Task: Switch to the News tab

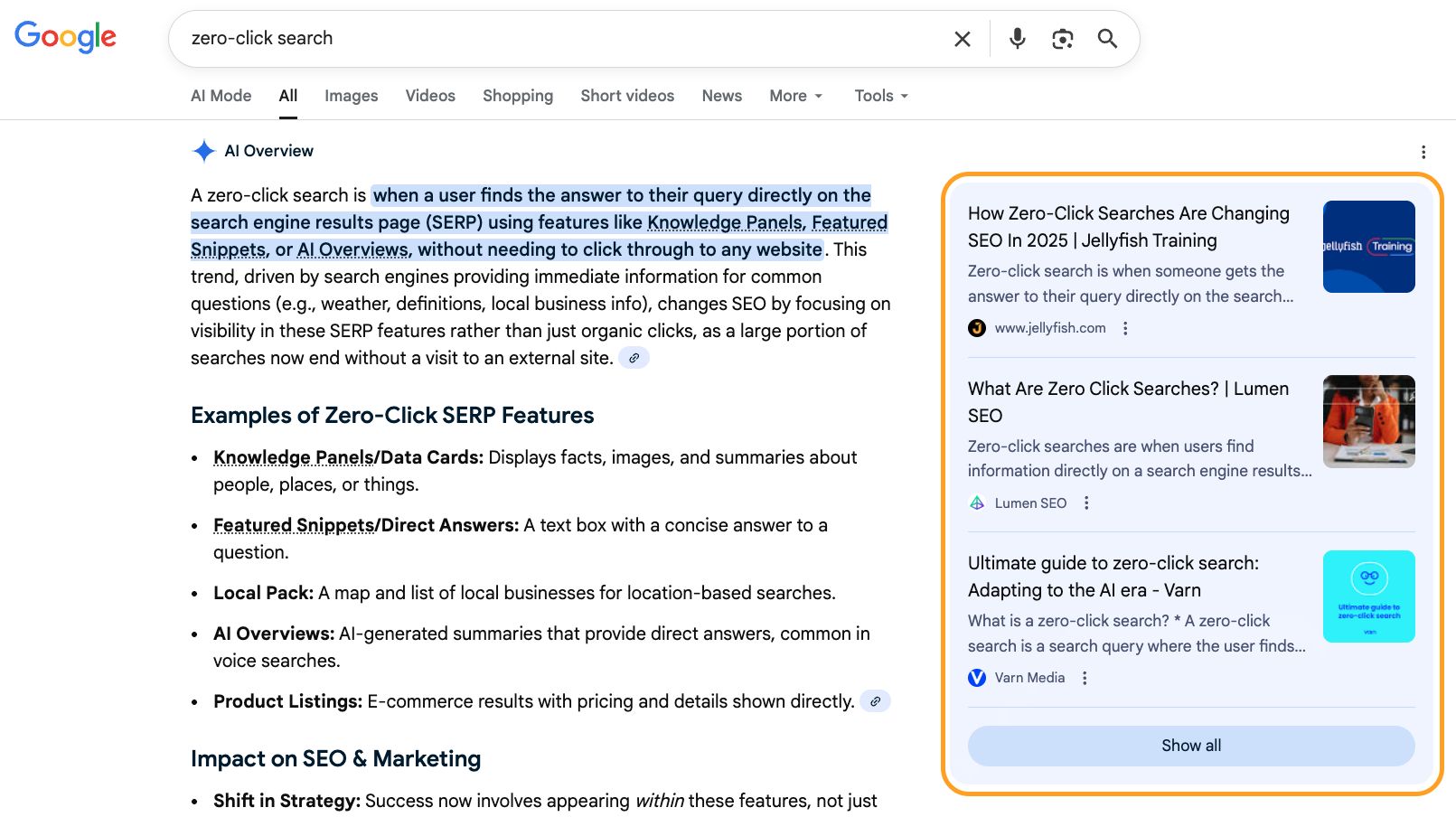Action: pyautogui.click(x=721, y=95)
